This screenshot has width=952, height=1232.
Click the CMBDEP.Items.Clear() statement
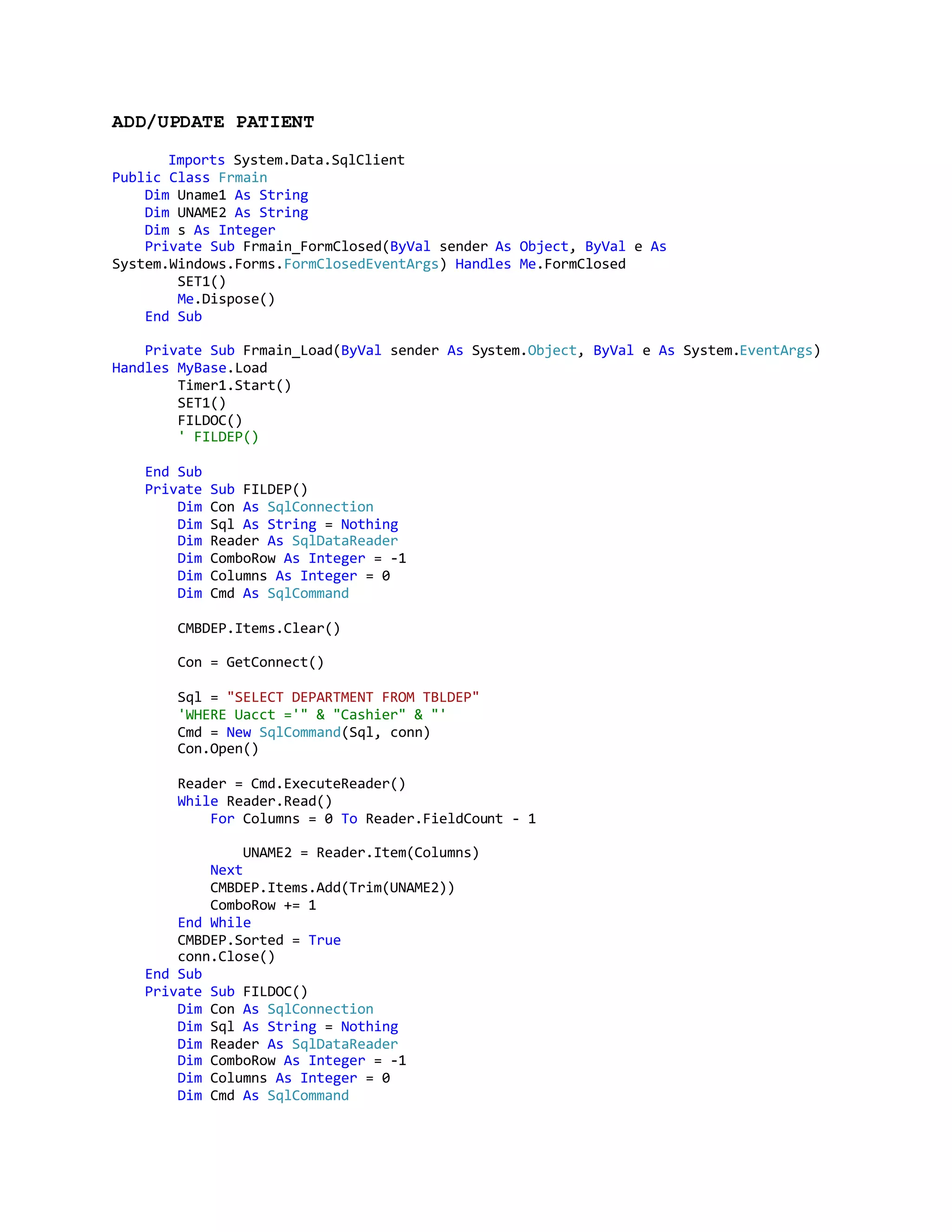tap(258, 629)
